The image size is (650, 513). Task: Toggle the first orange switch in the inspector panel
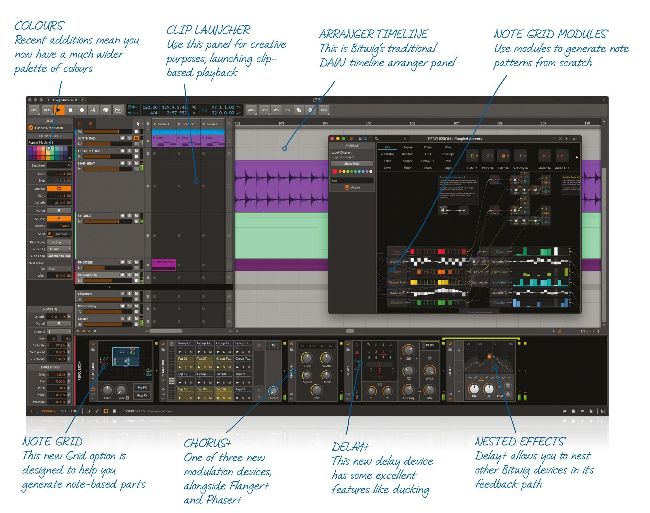coord(58,189)
